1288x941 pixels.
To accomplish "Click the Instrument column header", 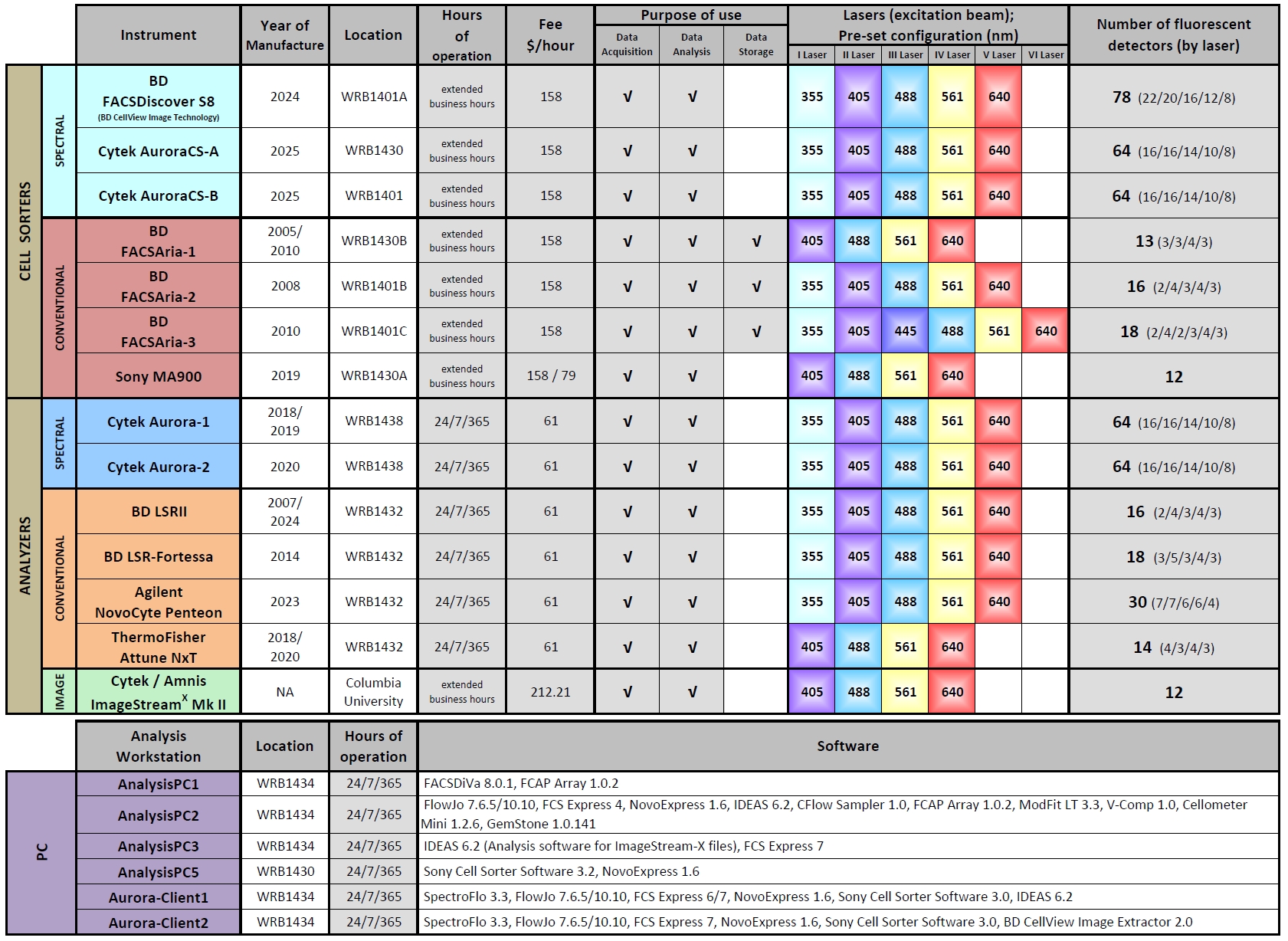I will tap(158, 35).
